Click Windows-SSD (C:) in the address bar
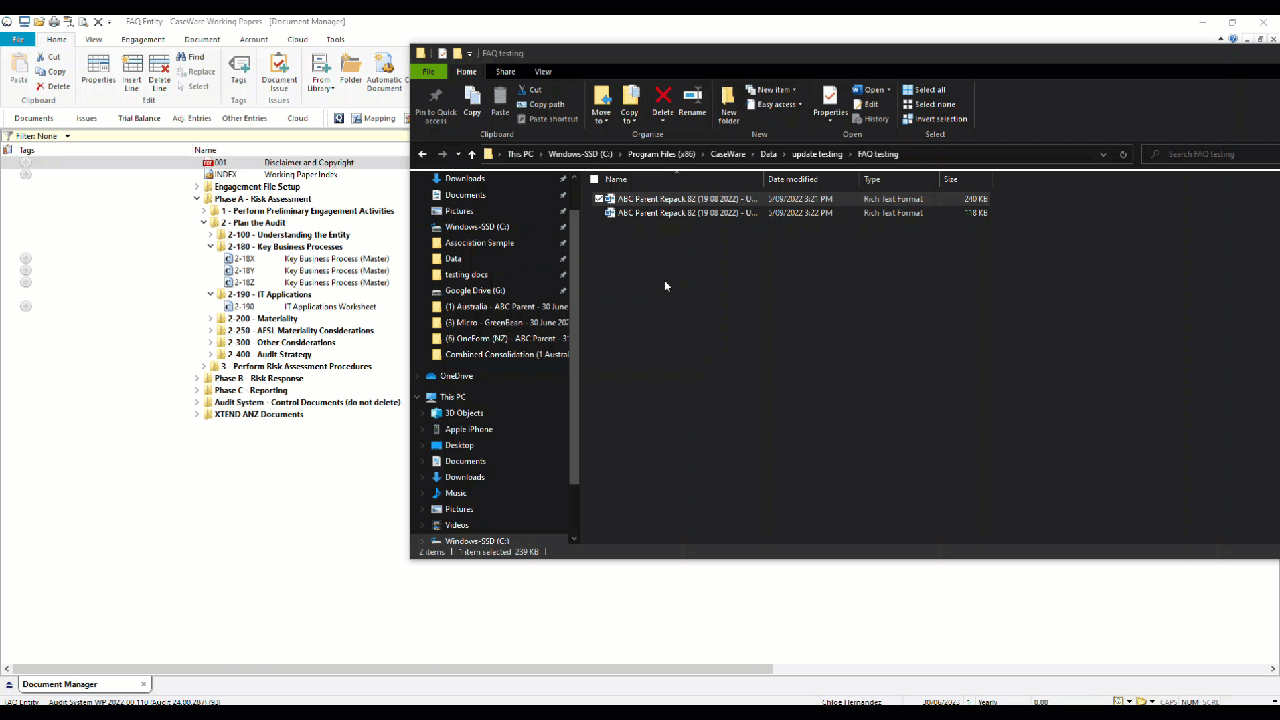 581,154
